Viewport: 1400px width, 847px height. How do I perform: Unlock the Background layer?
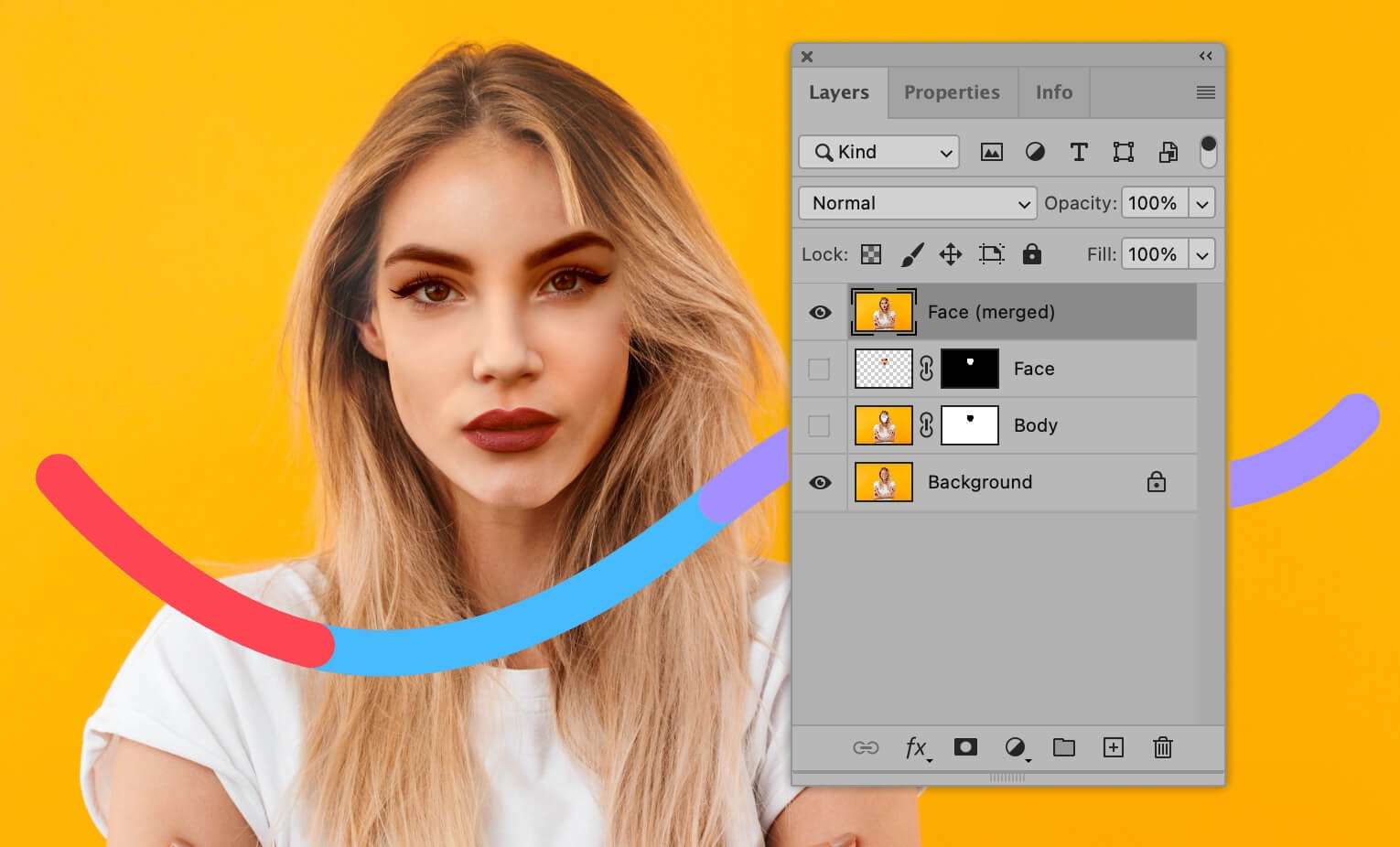(1156, 482)
